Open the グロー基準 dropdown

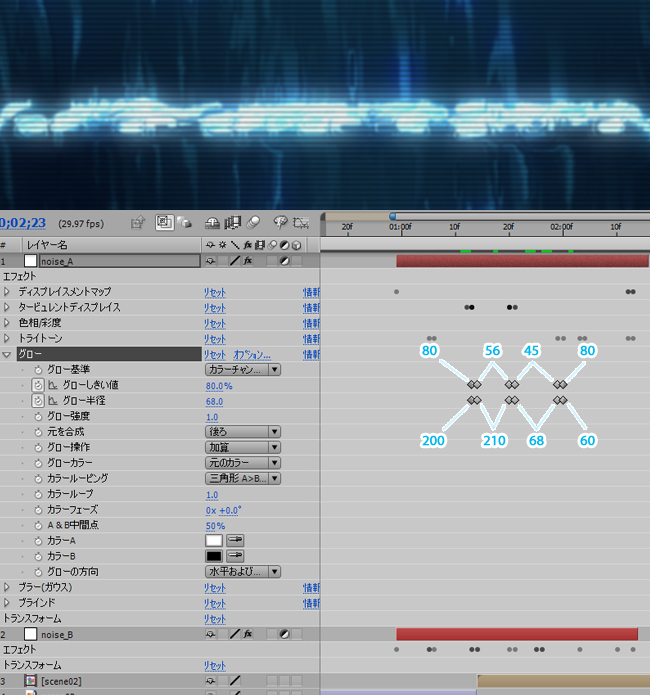click(x=242, y=370)
